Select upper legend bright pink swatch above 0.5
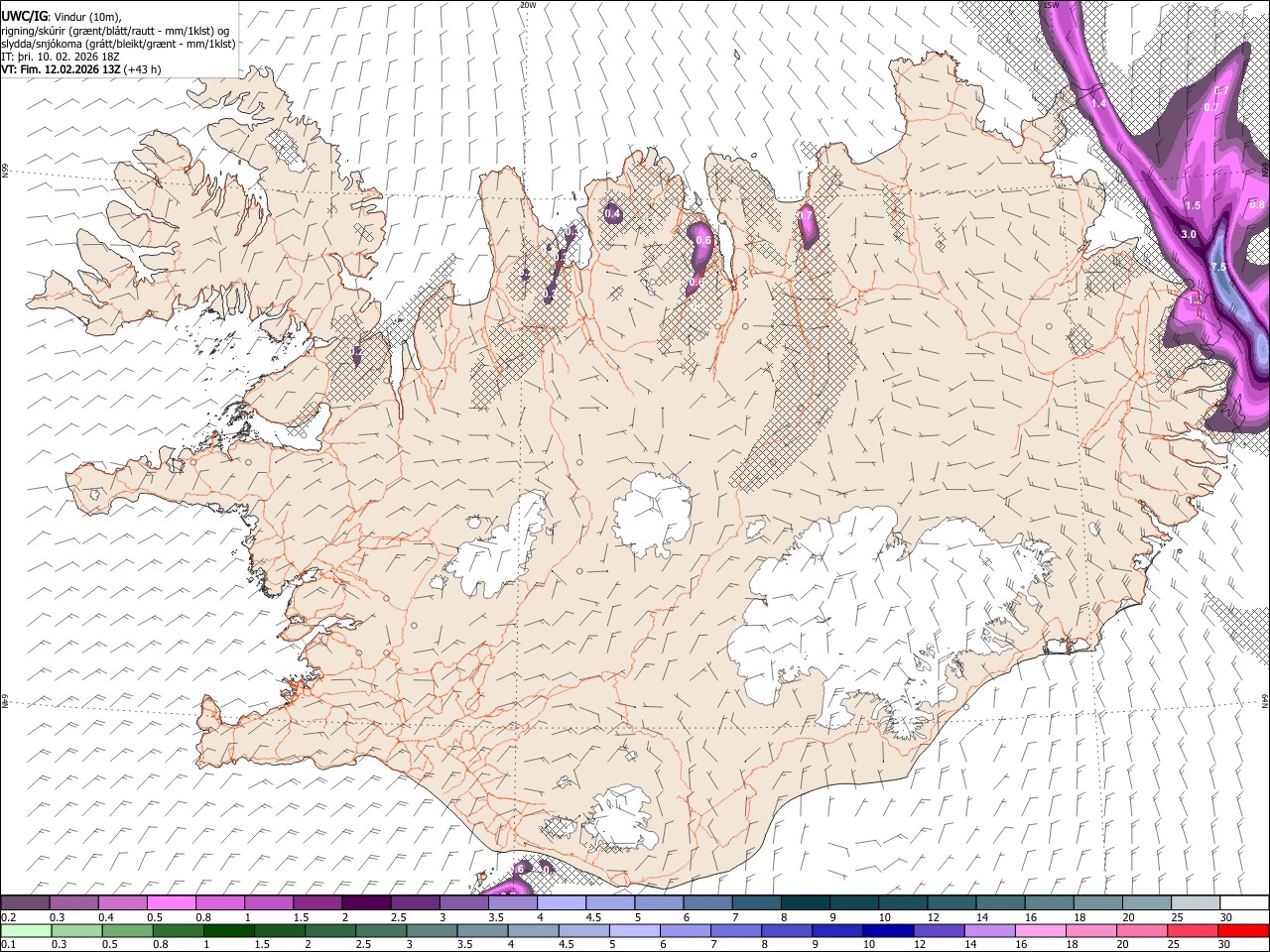This screenshot has height=952, width=1270. click(171, 903)
